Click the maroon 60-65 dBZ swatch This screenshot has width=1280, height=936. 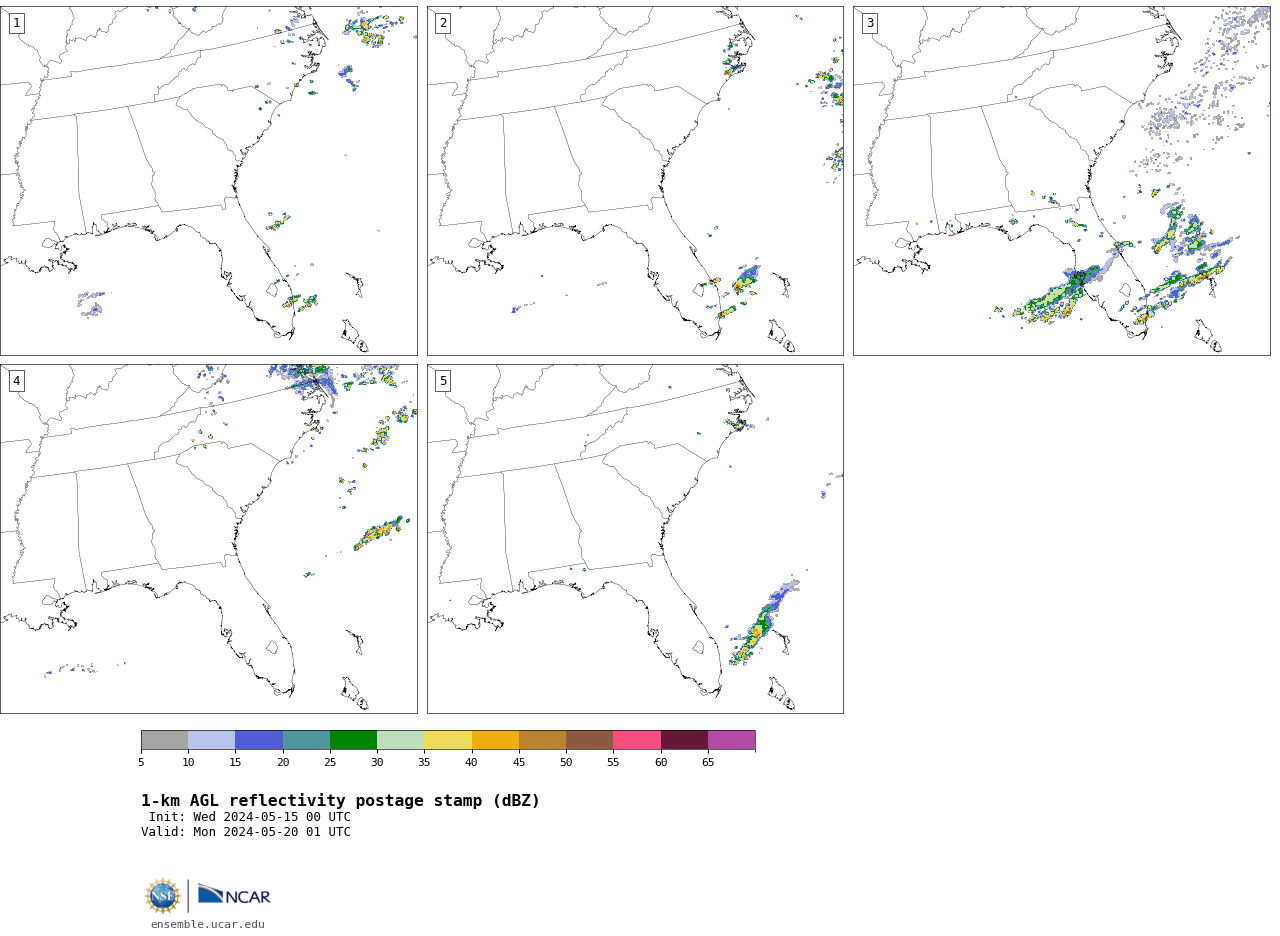(x=684, y=740)
